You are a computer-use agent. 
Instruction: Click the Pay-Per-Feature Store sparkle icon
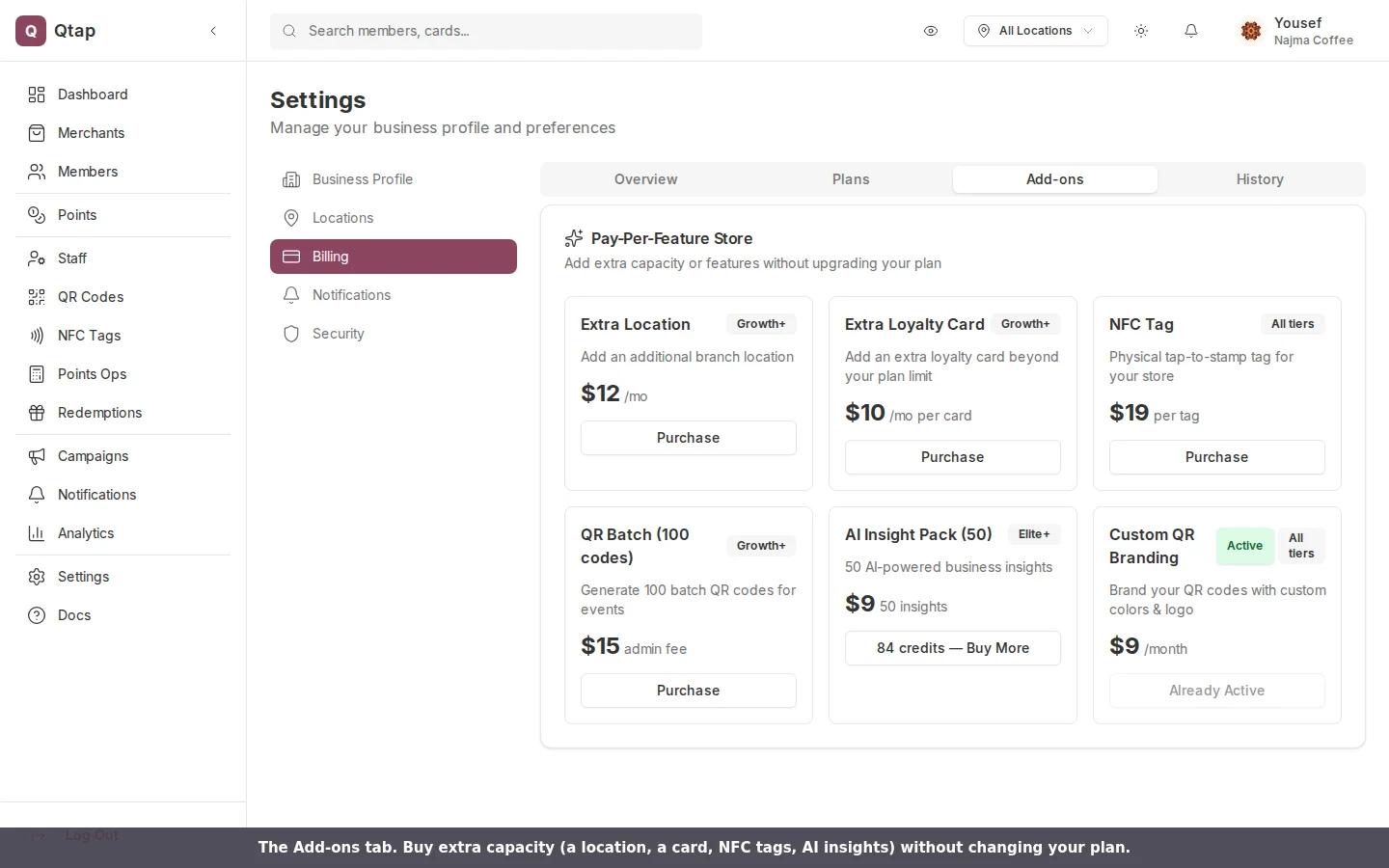pyautogui.click(x=574, y=238)
